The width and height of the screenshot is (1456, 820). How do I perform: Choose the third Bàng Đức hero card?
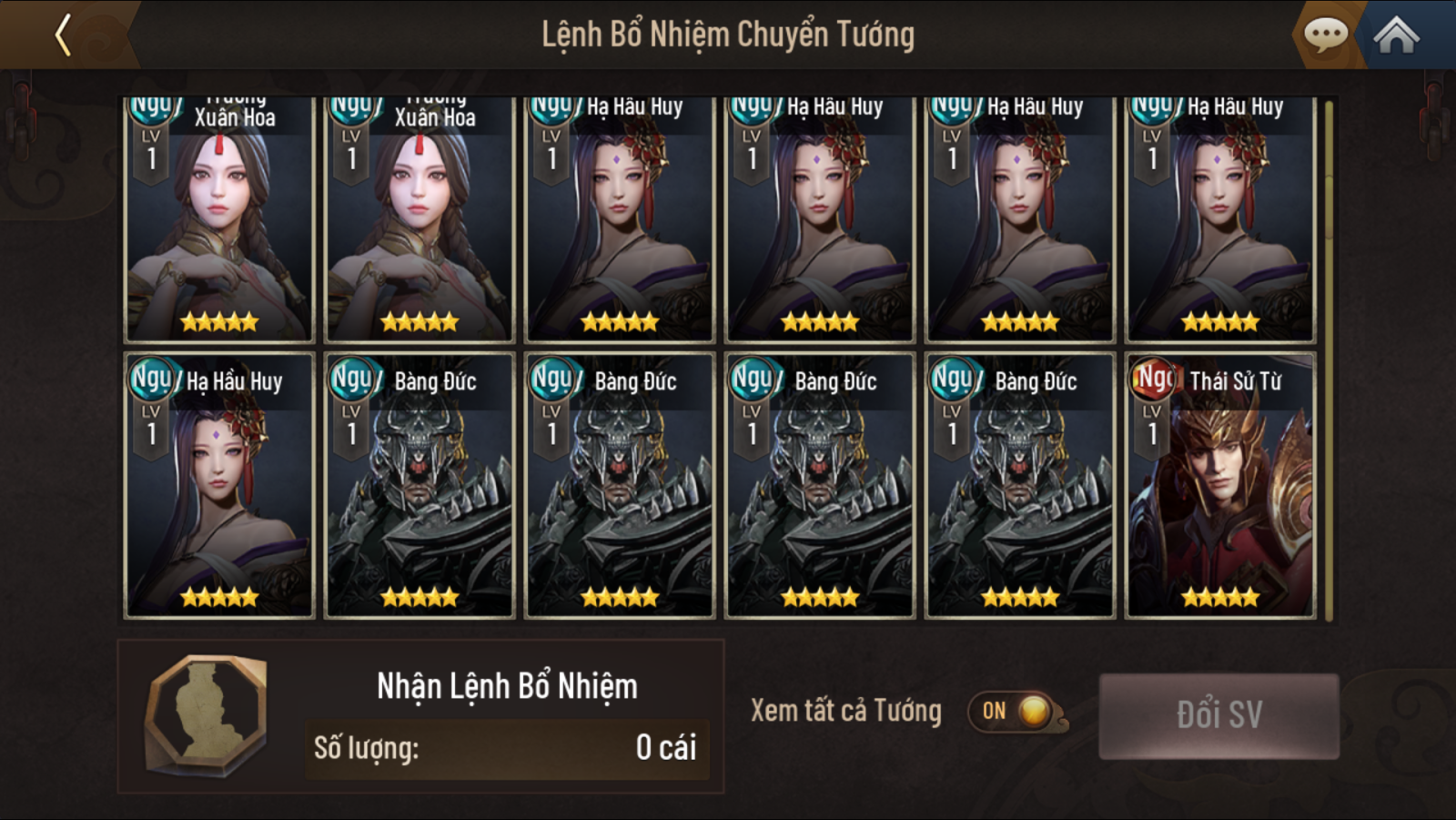click(820, 486)
